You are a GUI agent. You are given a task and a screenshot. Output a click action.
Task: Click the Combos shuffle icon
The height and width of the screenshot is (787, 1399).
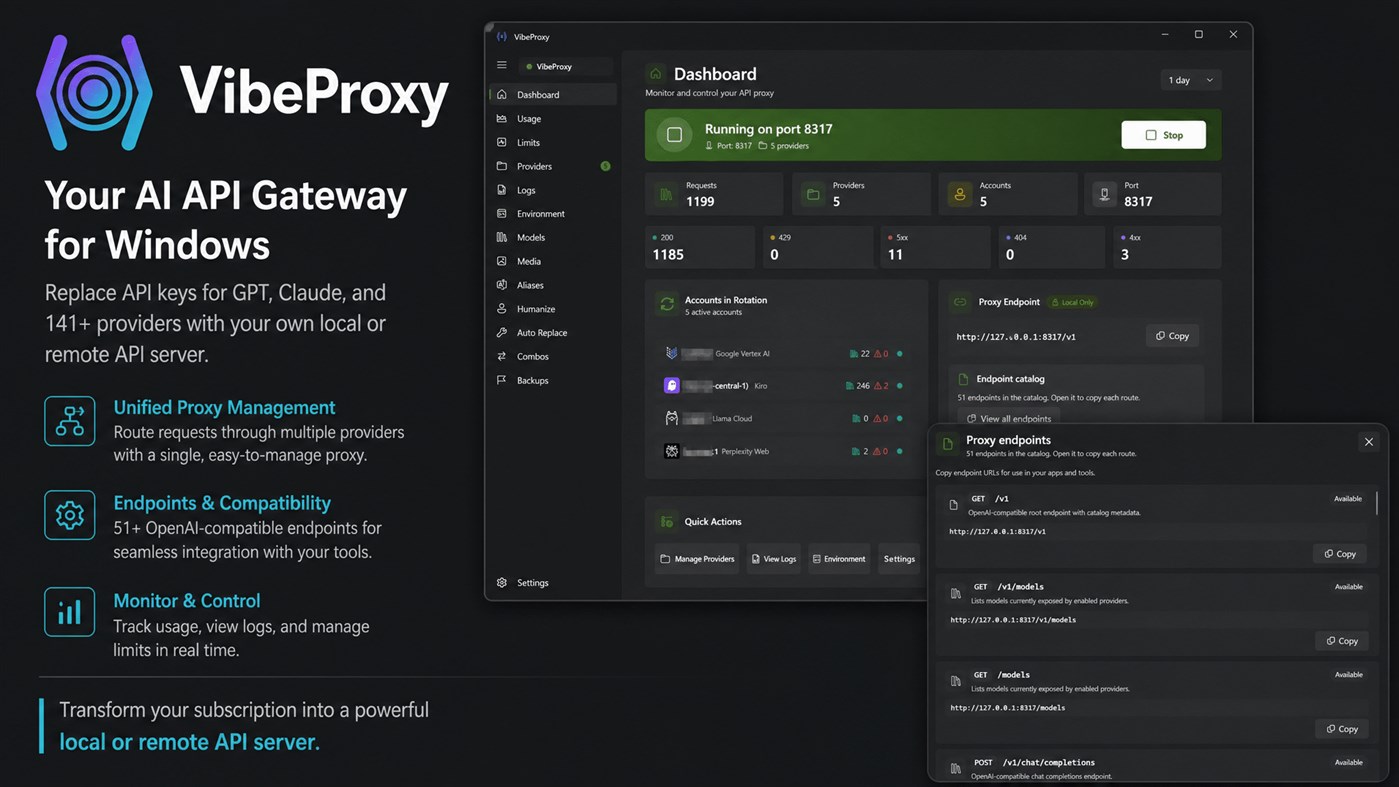502,356
